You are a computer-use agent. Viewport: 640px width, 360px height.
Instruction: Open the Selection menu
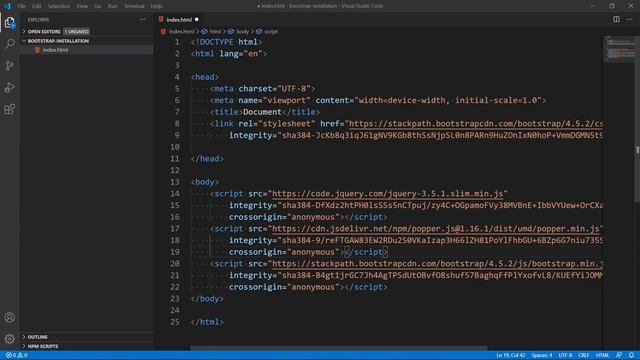(59, 6)
